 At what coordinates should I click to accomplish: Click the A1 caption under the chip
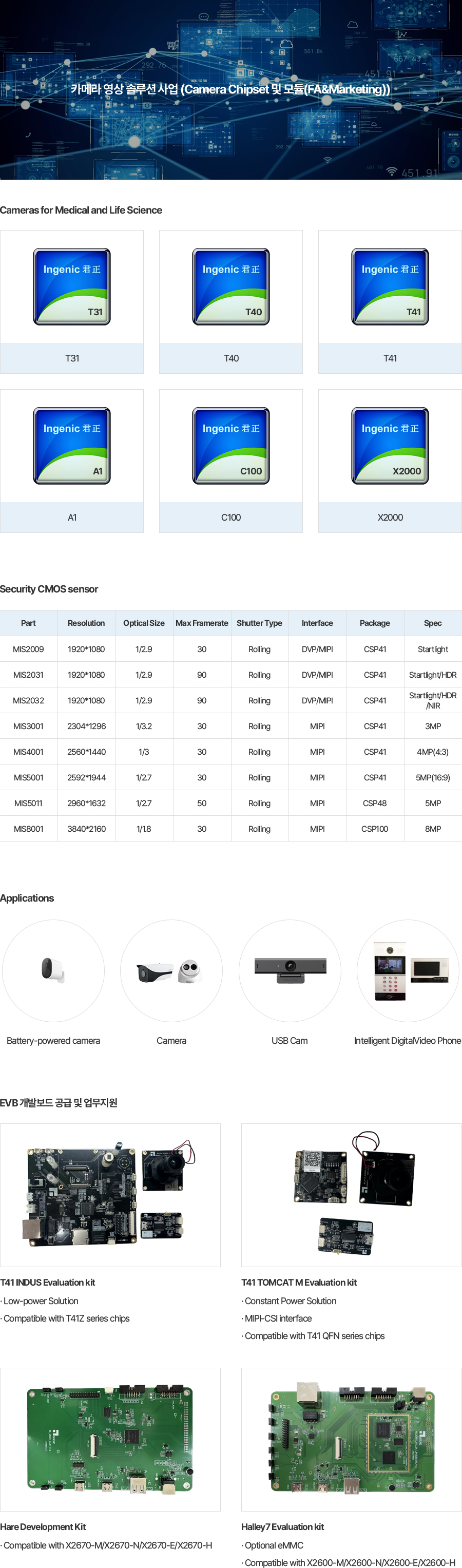72,518
